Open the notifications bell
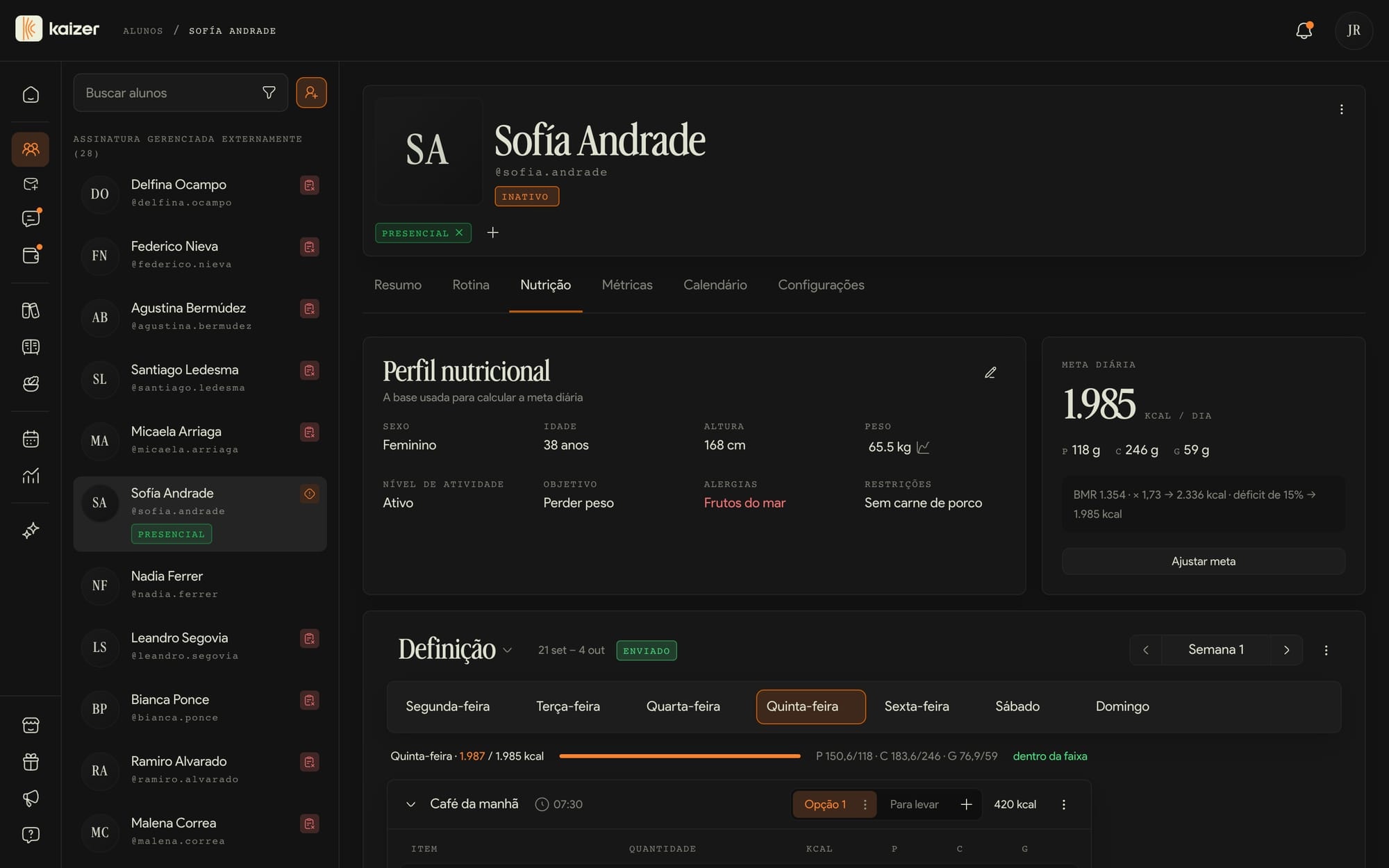The height and width of the screenshot is (868, 1389). click(1304, 31)
